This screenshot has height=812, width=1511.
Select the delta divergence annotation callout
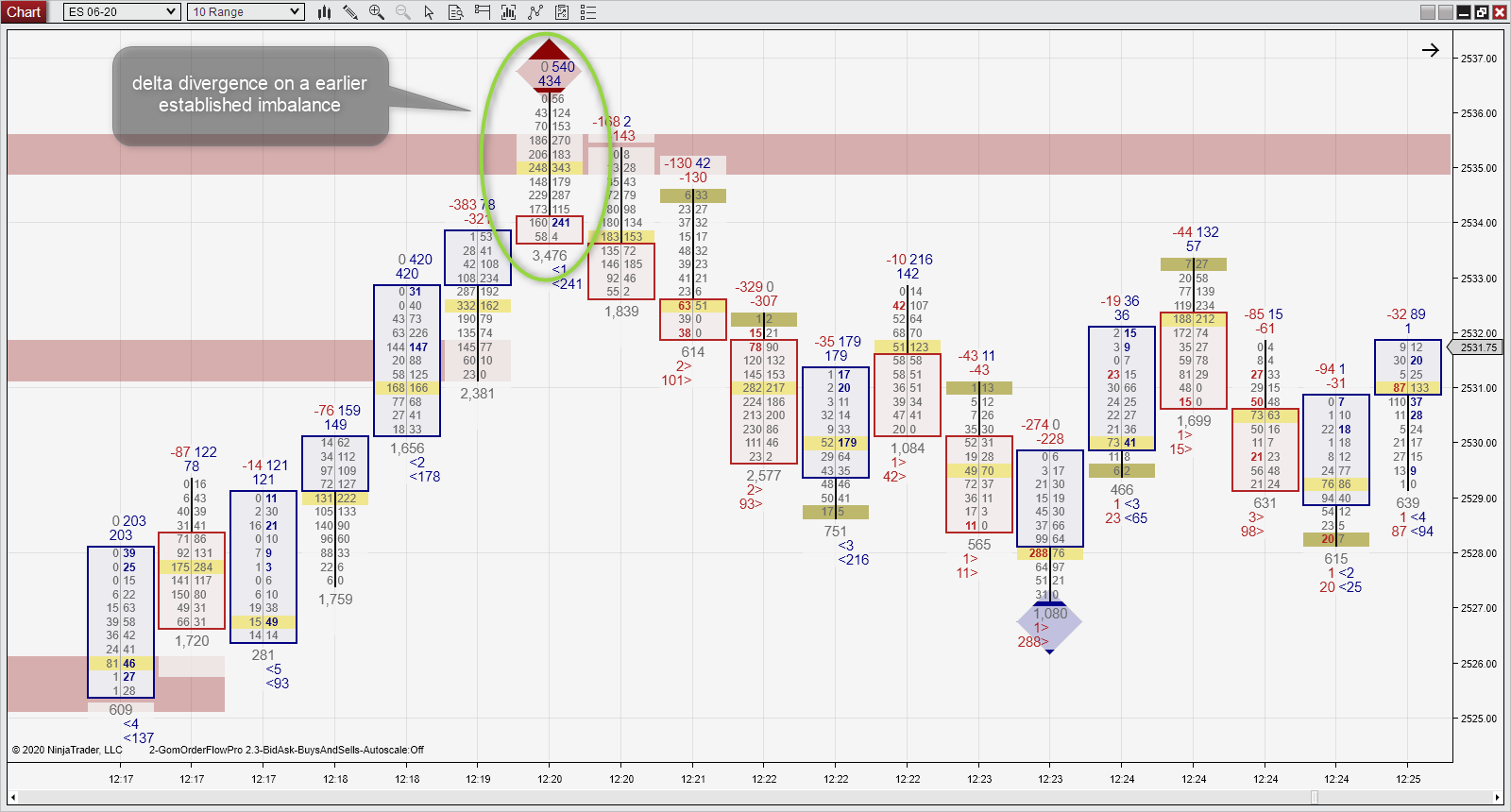pos(250,95)
